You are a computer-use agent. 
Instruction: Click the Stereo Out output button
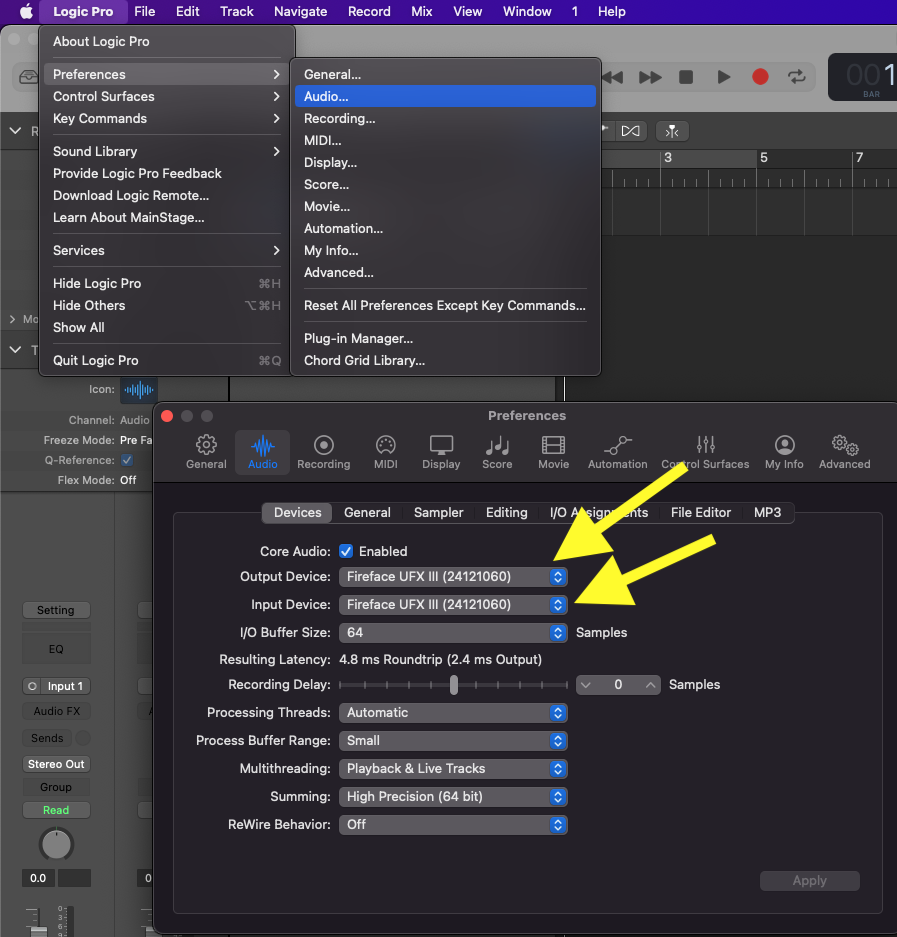coord(56,764)
